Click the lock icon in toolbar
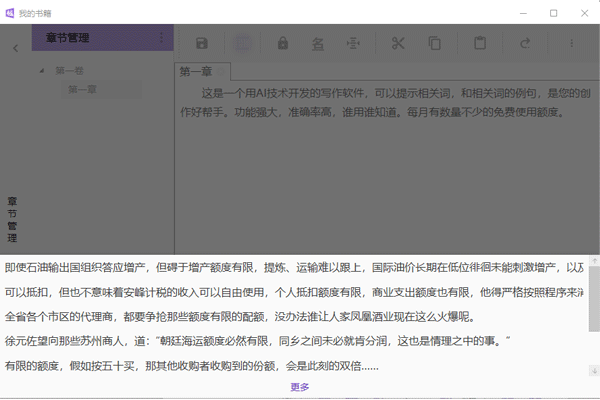This screenshot has height=400, width=600. (x=283, y=43)
